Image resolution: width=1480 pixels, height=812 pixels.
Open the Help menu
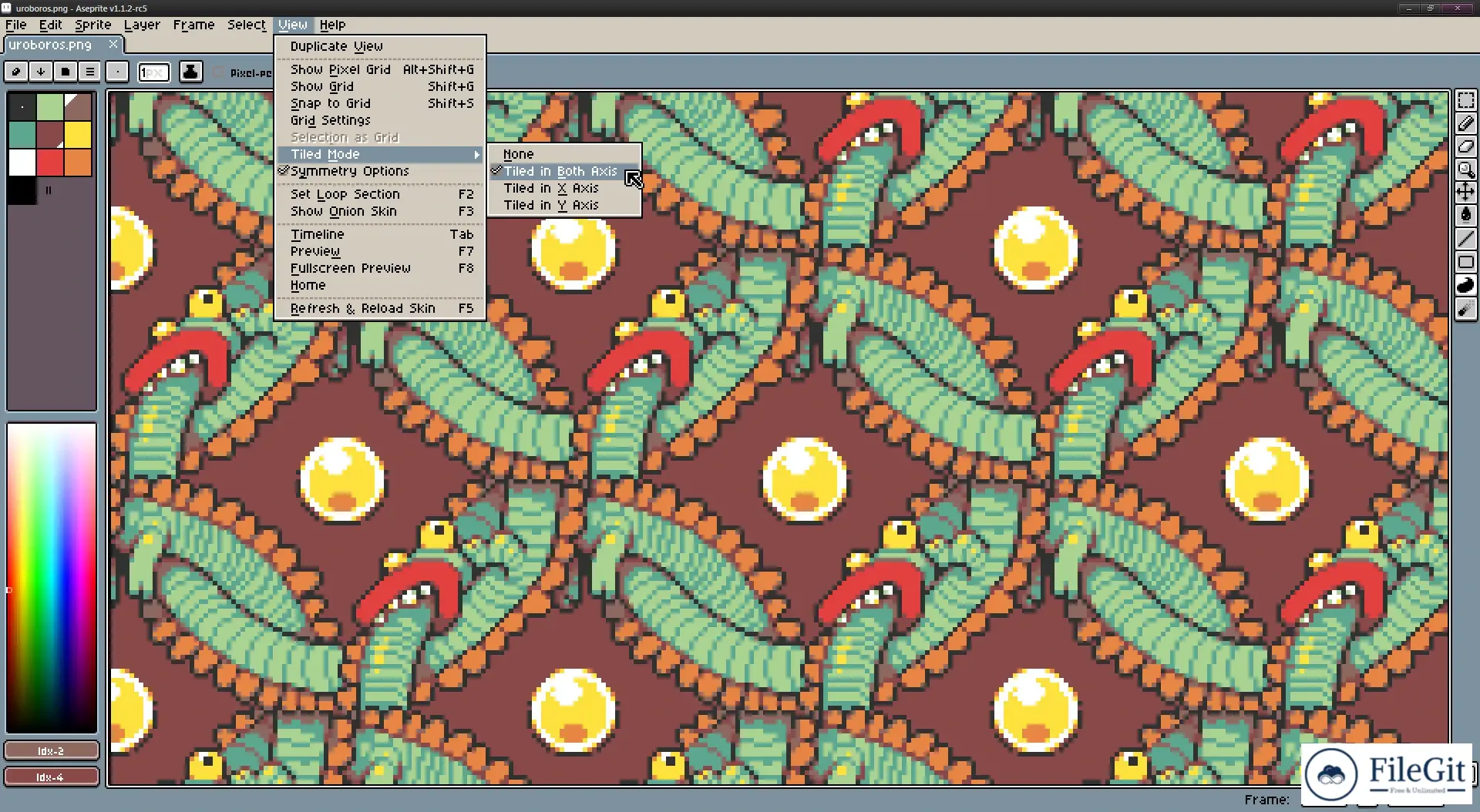click(333, 25)
